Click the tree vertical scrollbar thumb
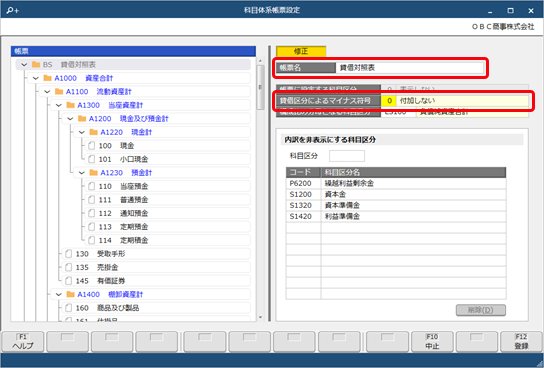This screenshot has width=544, height=368. [x=260, y=87]
